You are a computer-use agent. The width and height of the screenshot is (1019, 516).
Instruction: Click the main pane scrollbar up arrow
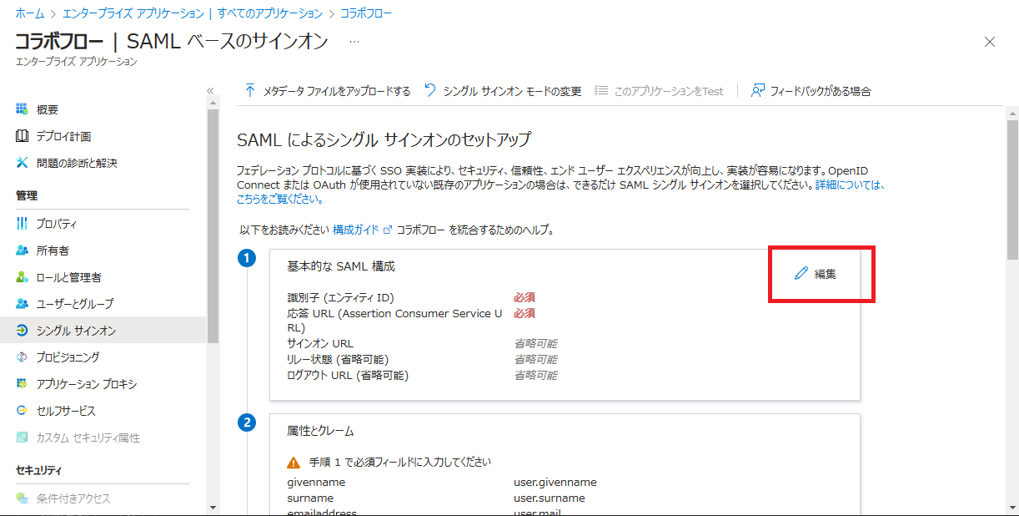(1013, 115)
